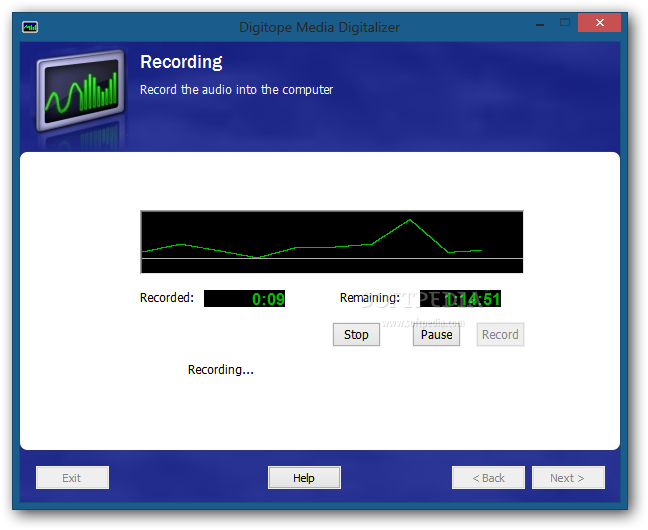Click the green audio waveform display
648x530 pixels.
(332, 242)
